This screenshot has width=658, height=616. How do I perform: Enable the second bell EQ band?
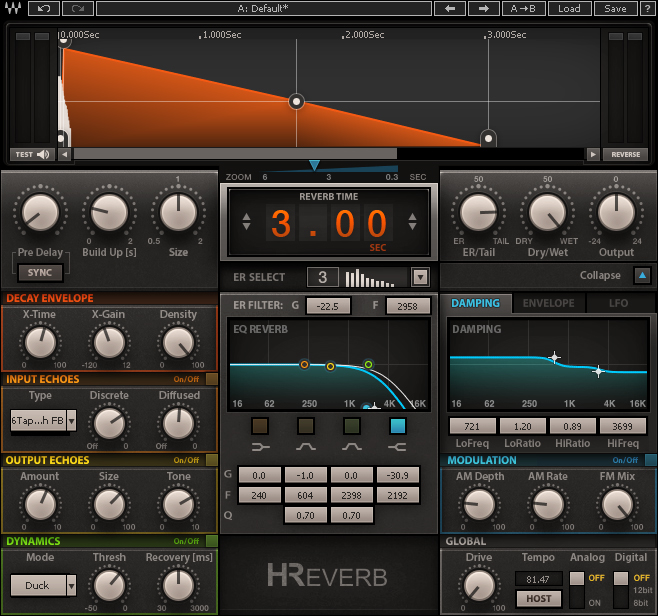pos(352,426)
